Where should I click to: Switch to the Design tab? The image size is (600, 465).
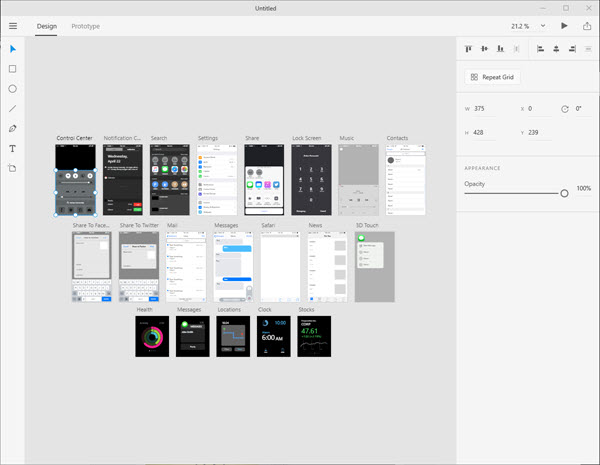coord(47,26)
